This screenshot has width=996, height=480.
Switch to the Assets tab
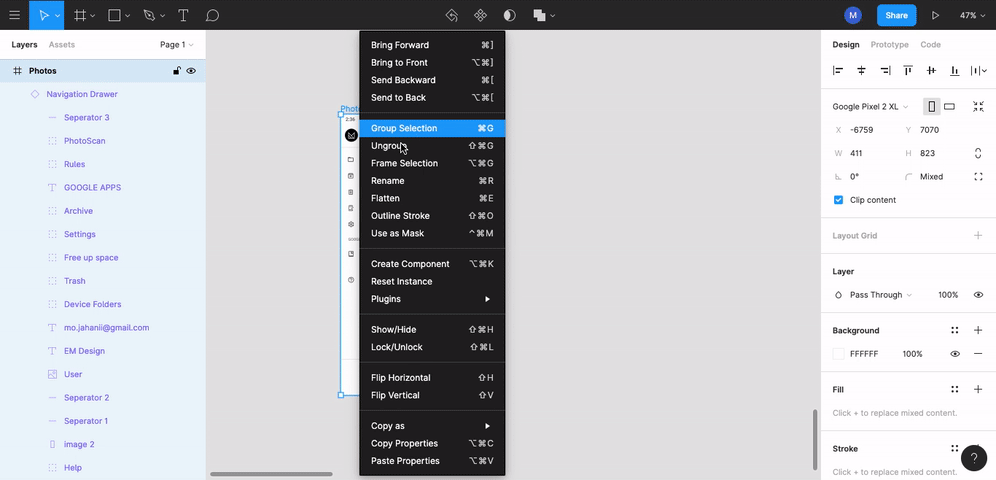coord(62,44)
